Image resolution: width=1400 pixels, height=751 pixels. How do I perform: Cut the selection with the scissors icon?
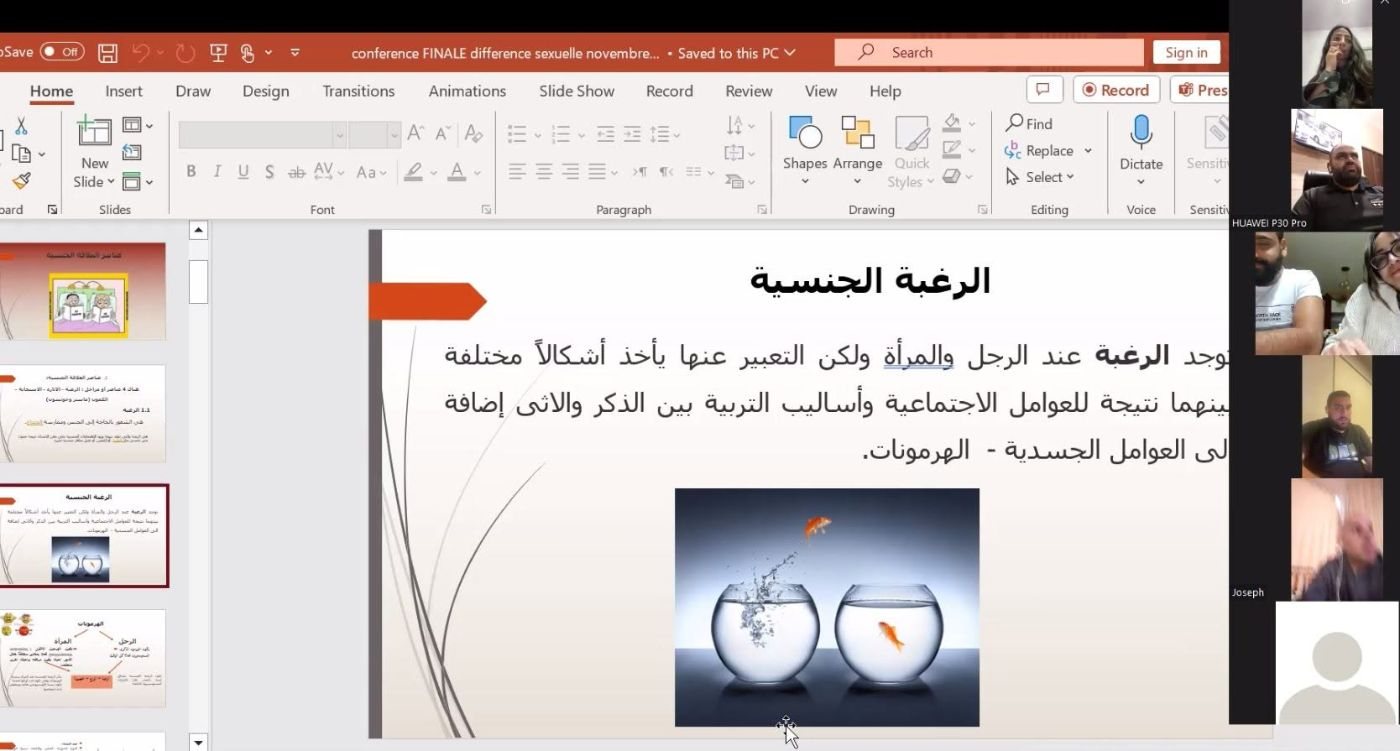[x=20, y=127]
